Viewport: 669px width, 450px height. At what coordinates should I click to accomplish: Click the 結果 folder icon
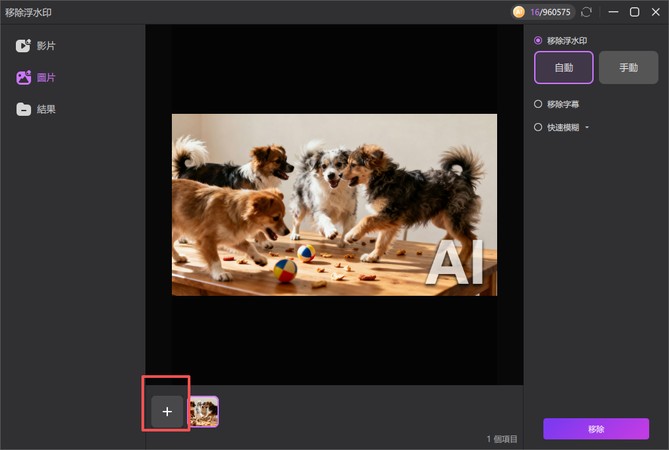click(23, 109)
